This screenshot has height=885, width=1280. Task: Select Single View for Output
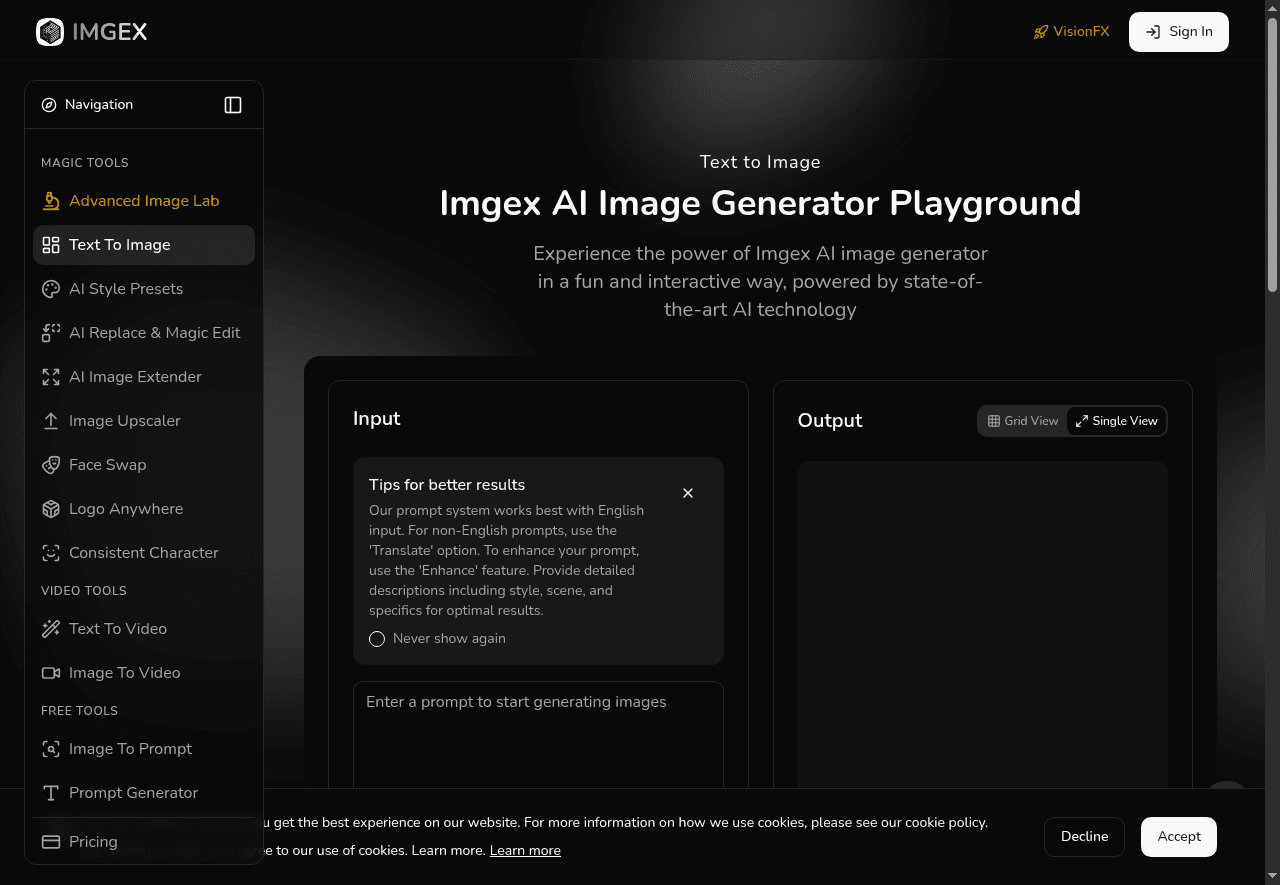(x=1116, y=421)
